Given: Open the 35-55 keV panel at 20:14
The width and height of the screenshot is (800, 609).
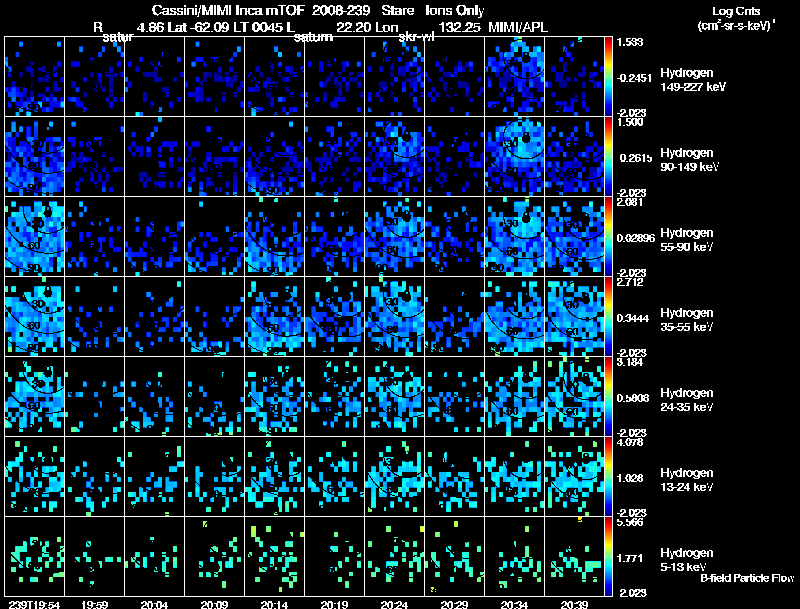Looking at the screenshot, I should 274,317.
